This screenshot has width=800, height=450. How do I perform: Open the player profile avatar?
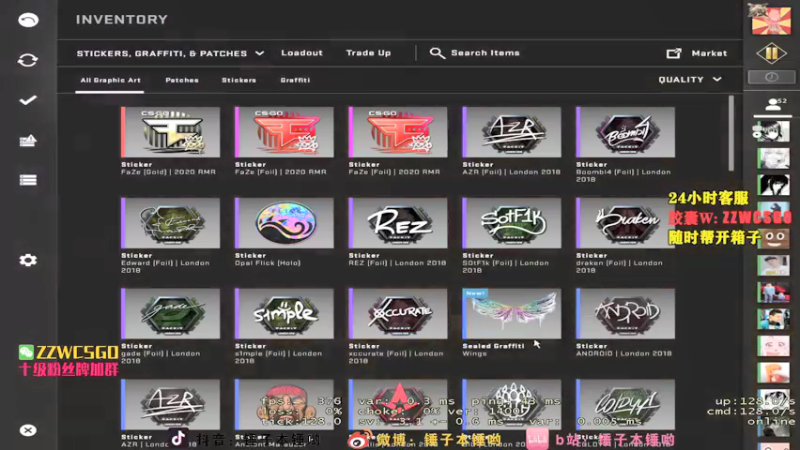771,19
